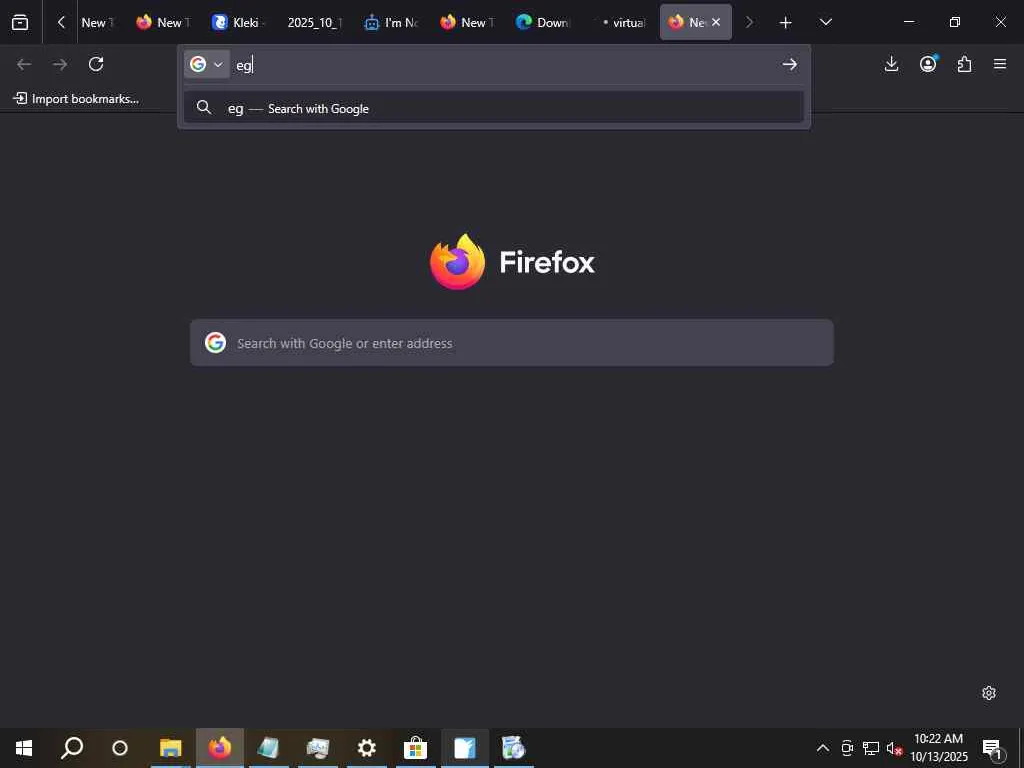Open Microsoft Store from taskbar
This screenshot has width=1024, height=768.
(x=415, y=748)
